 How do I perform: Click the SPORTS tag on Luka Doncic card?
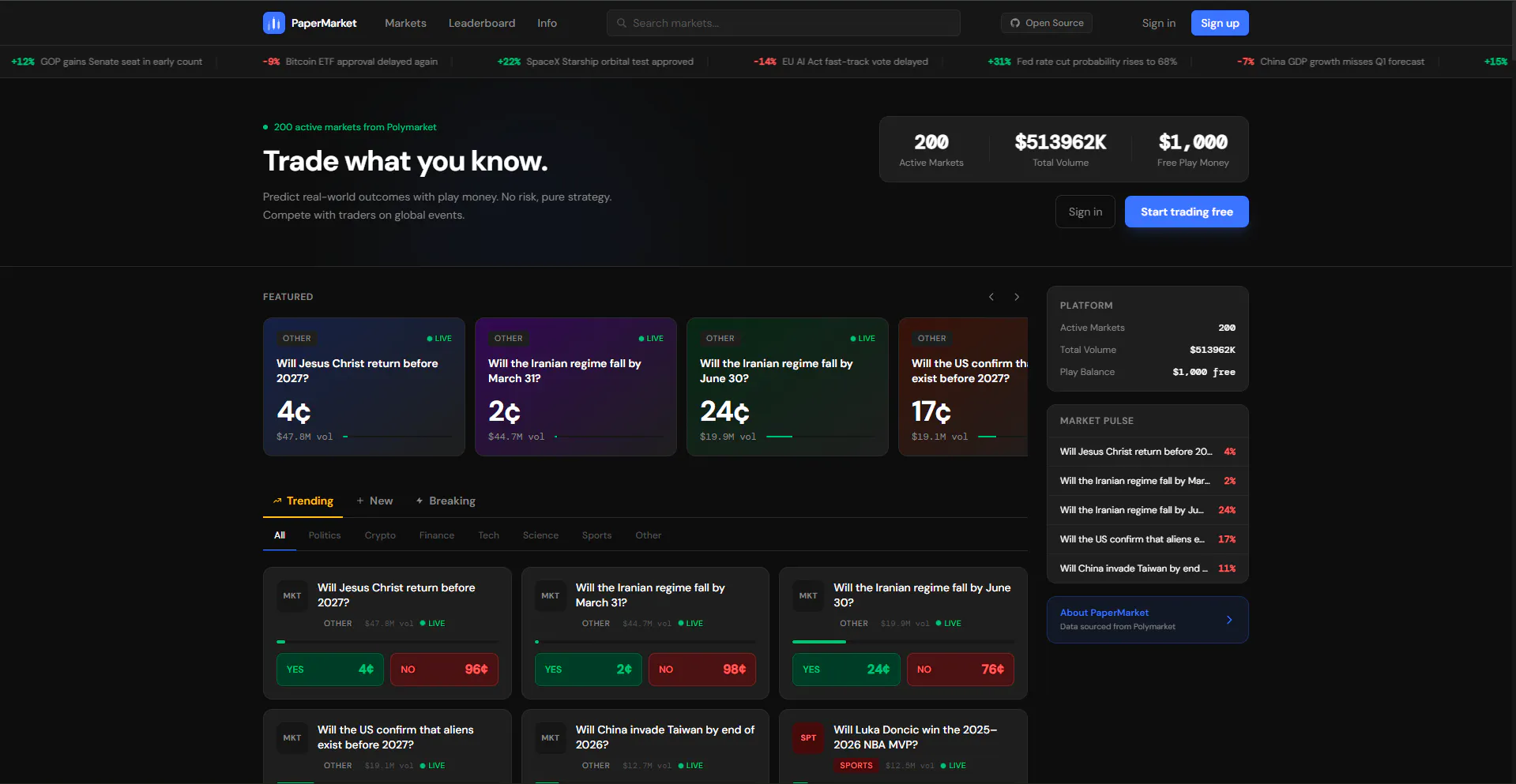pos(856,765)
